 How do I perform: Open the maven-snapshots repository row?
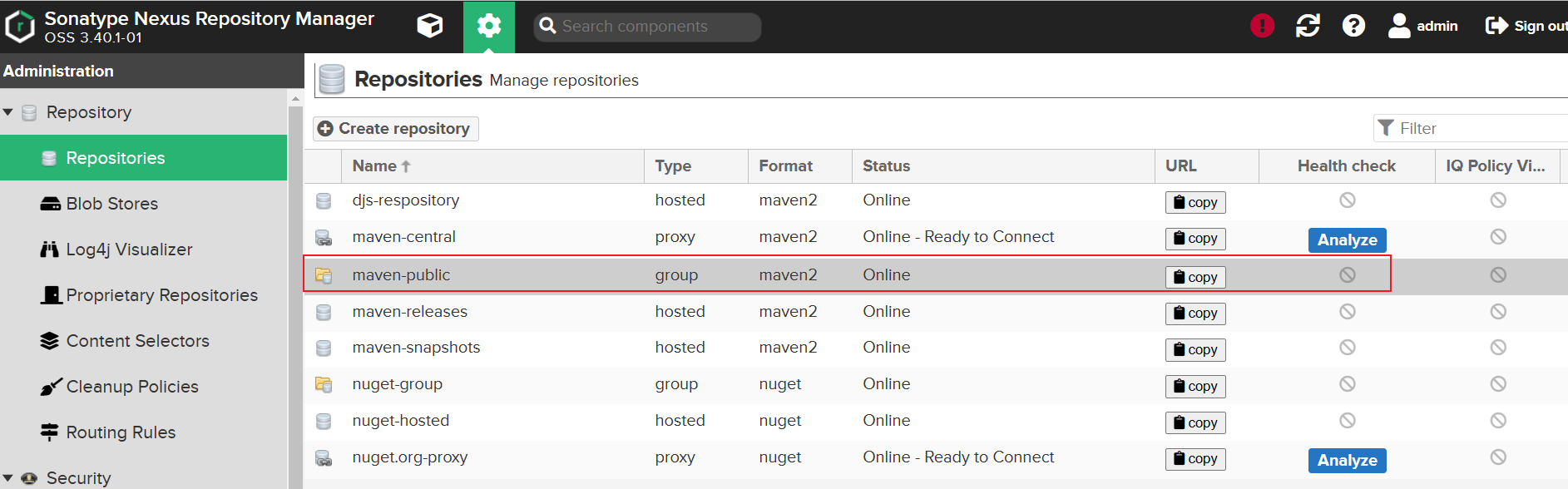[x=936, y=348]
